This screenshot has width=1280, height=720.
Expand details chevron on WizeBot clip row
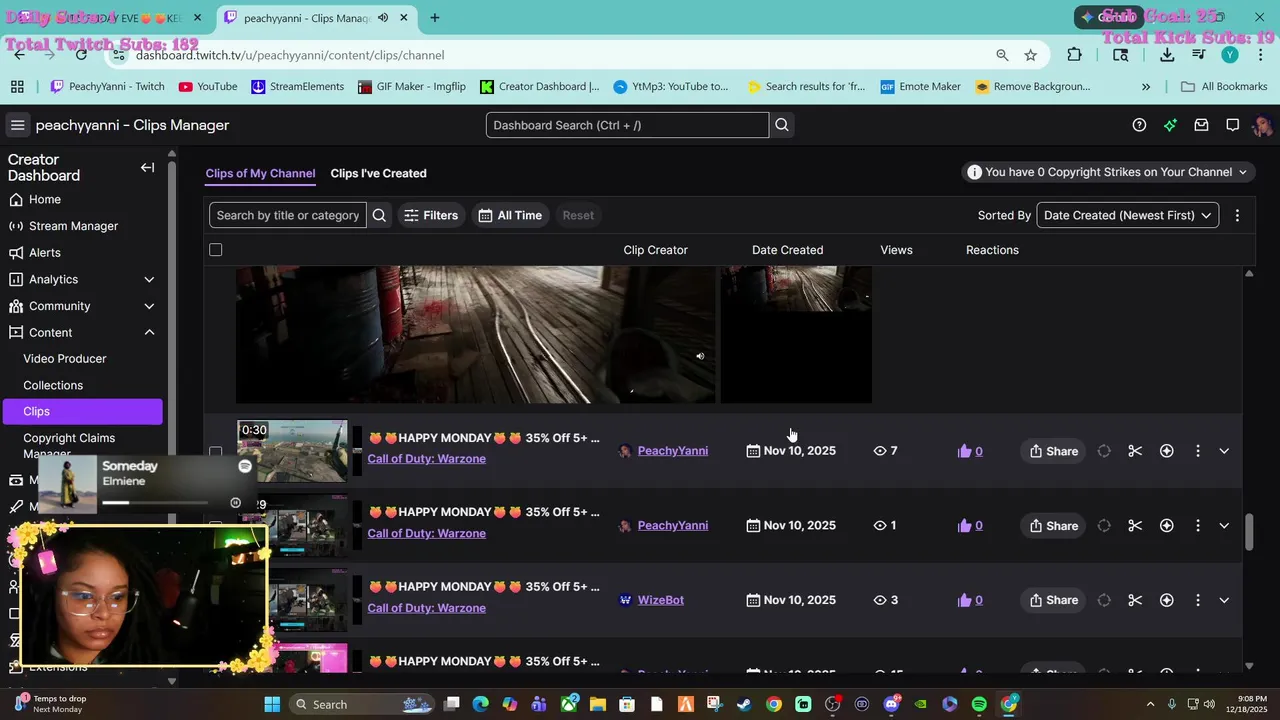pyautogui.click(x=1224, y=600)
